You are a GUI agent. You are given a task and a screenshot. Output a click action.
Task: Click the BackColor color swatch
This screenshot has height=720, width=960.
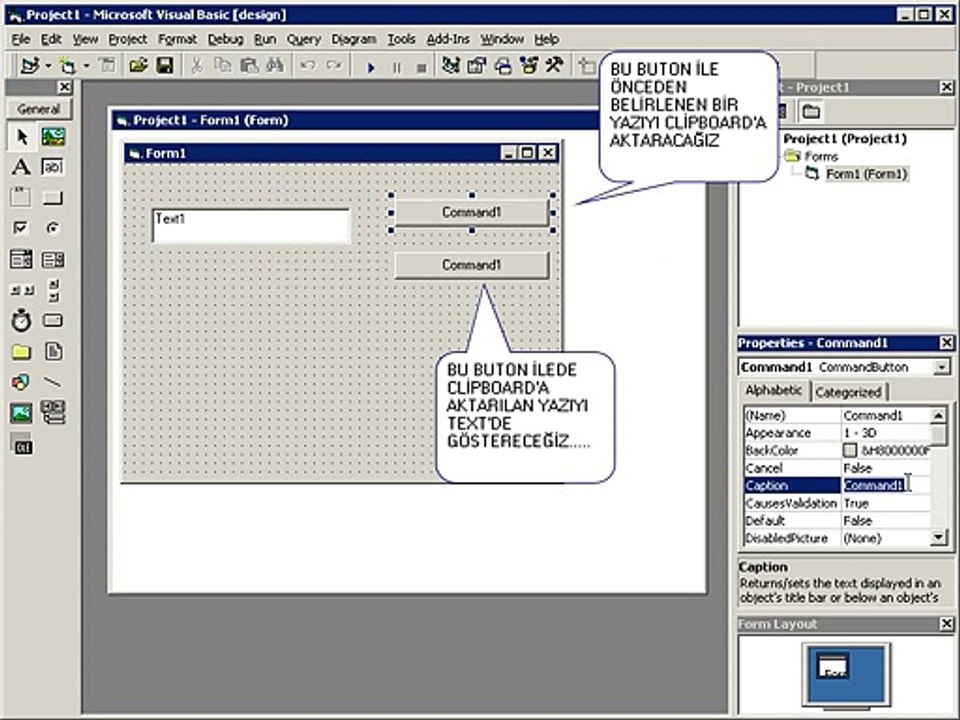(x=849, y=451)
